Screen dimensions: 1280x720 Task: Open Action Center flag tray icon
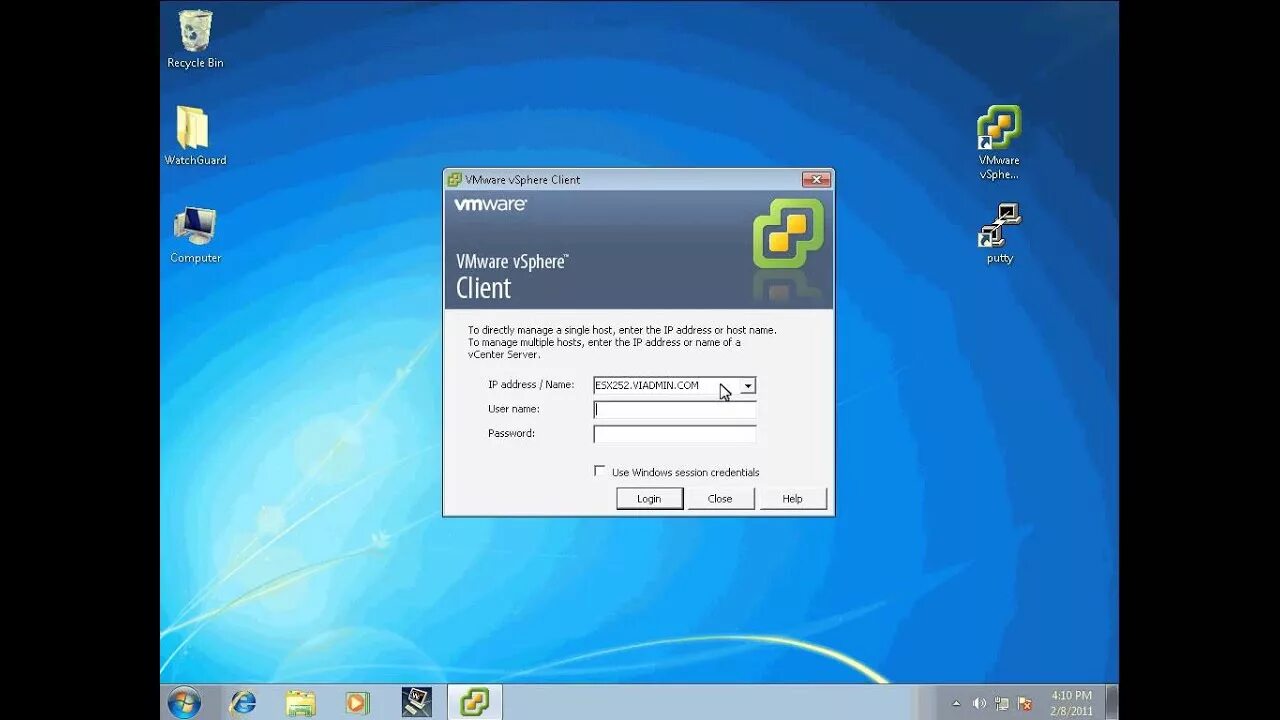[1024, 704]
